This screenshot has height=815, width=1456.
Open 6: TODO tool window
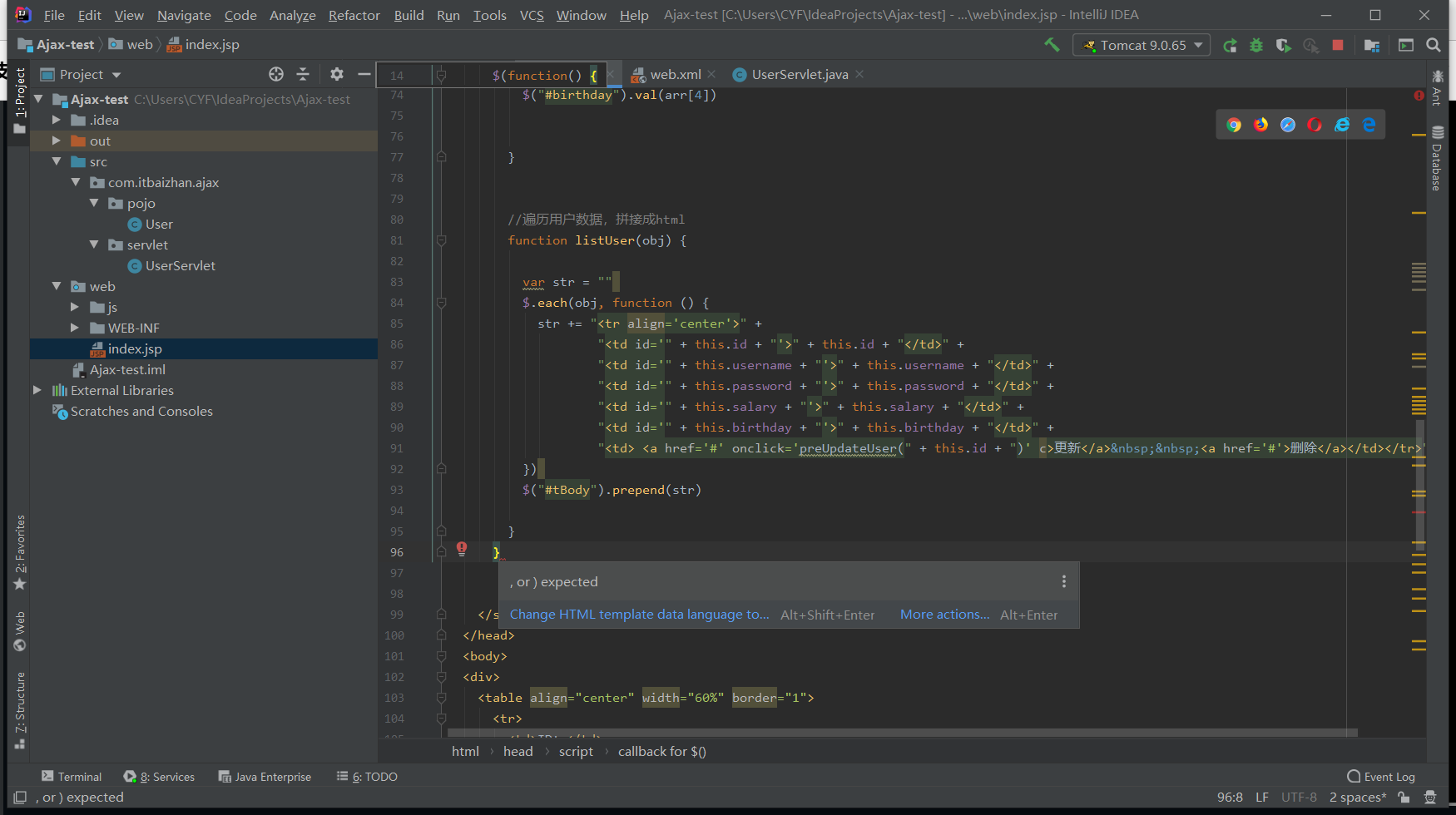[x=367, y=777]
